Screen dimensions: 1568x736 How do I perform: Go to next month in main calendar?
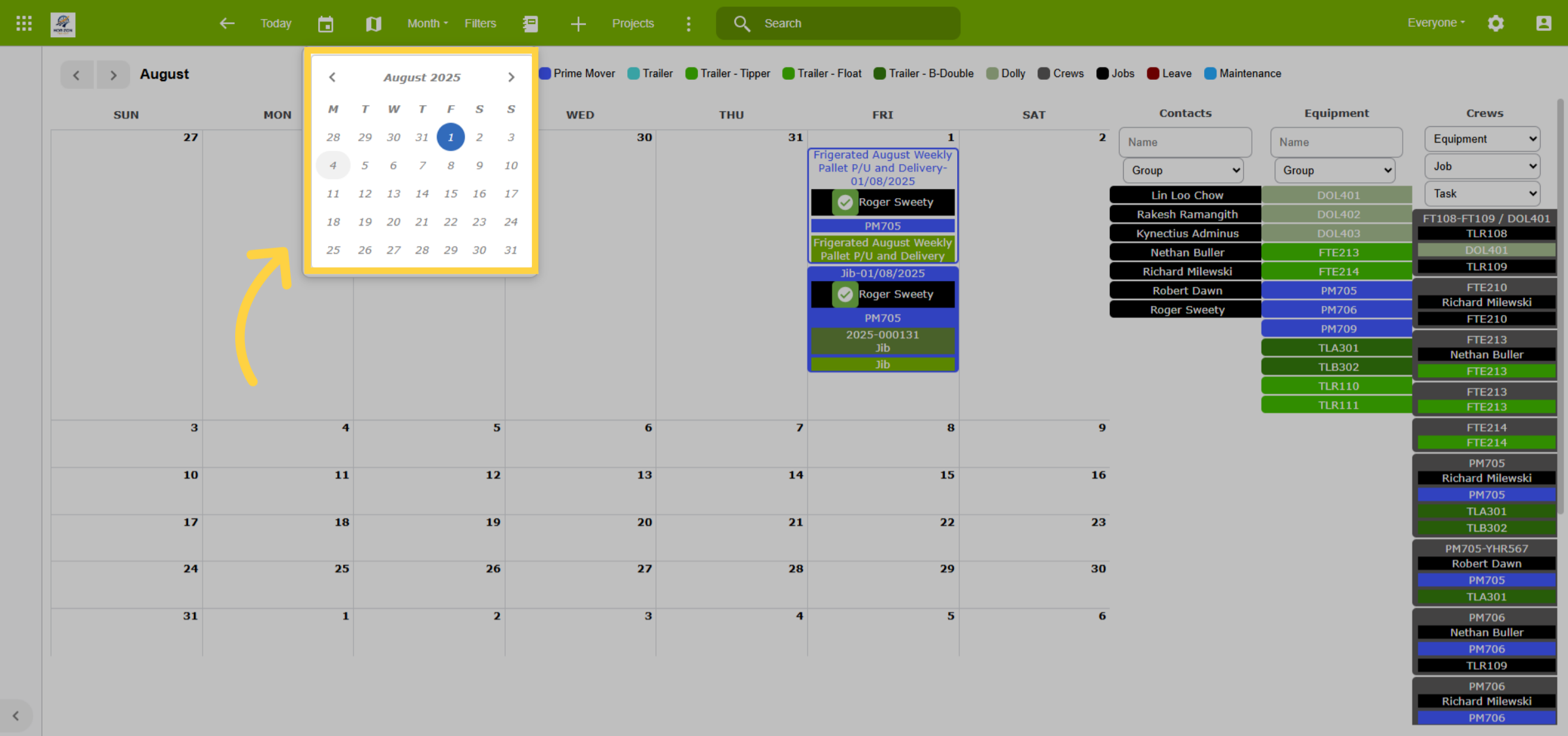pos(113,75)
